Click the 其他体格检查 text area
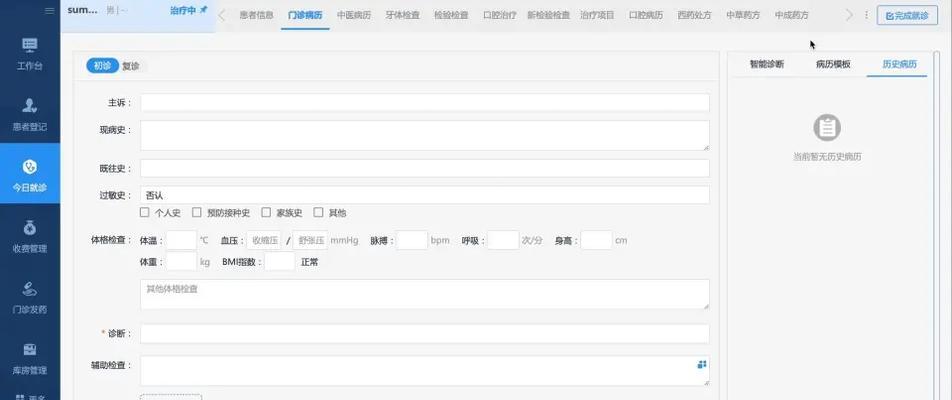The width and height of the screenshot is (952, 400). 424,294
